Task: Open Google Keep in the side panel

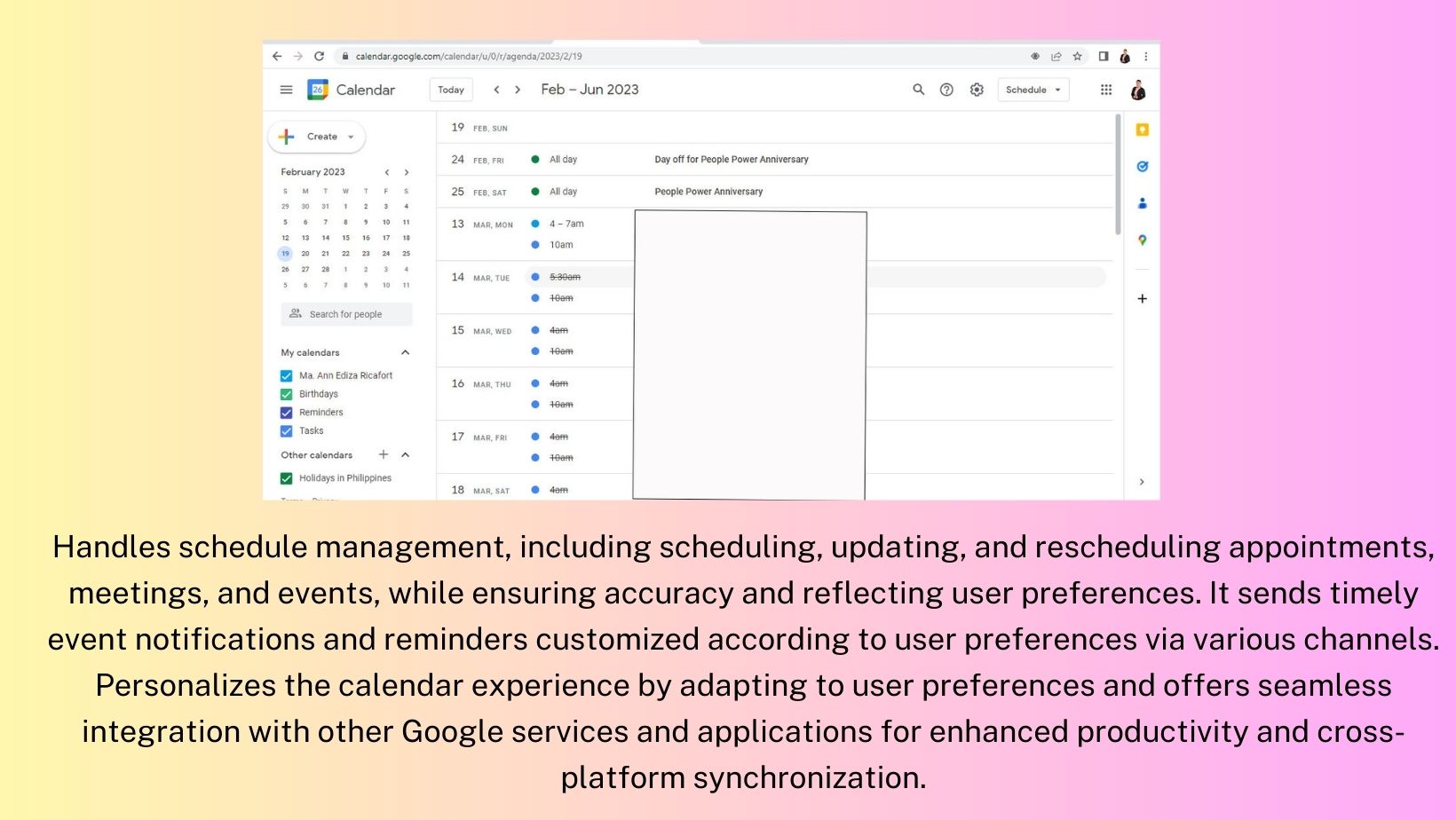Action: [1143, 130]
